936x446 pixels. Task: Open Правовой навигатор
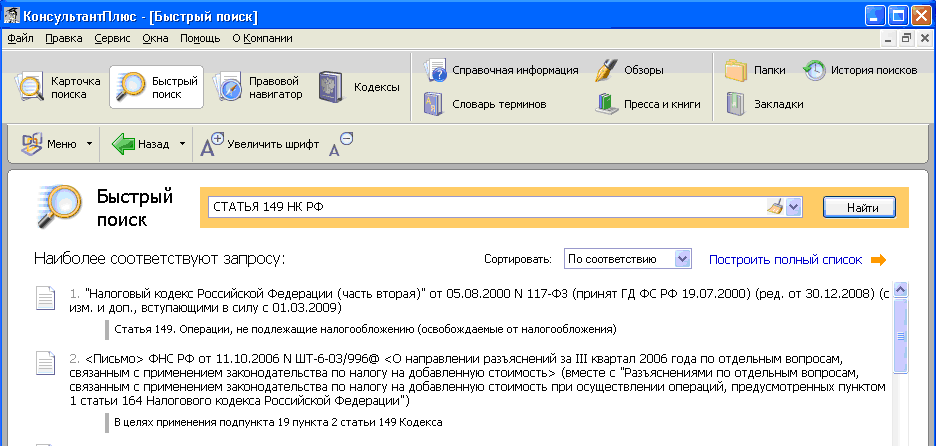pos(260,87)
